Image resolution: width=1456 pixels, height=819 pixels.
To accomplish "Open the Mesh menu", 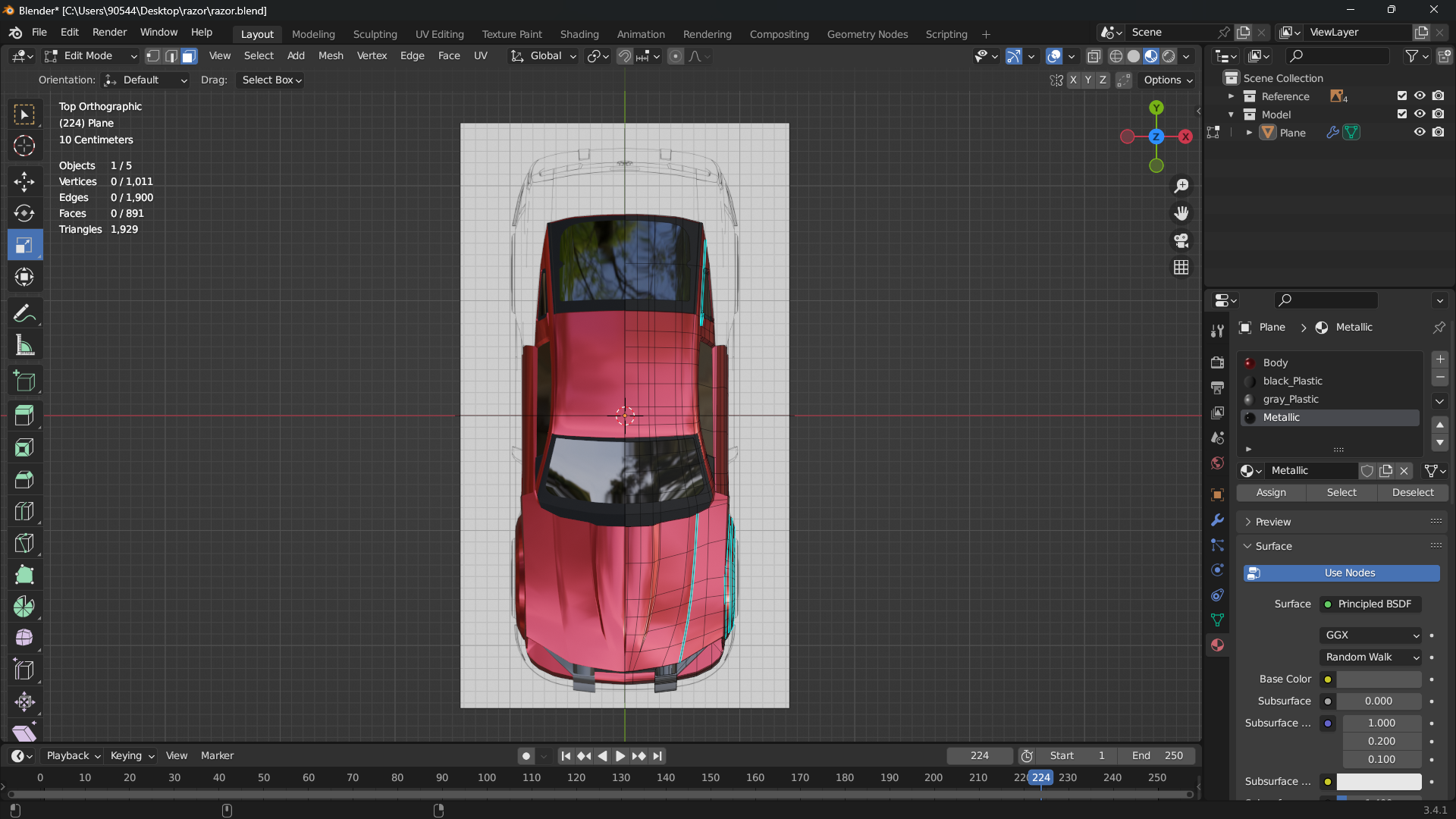I will [x=331, y=56].
